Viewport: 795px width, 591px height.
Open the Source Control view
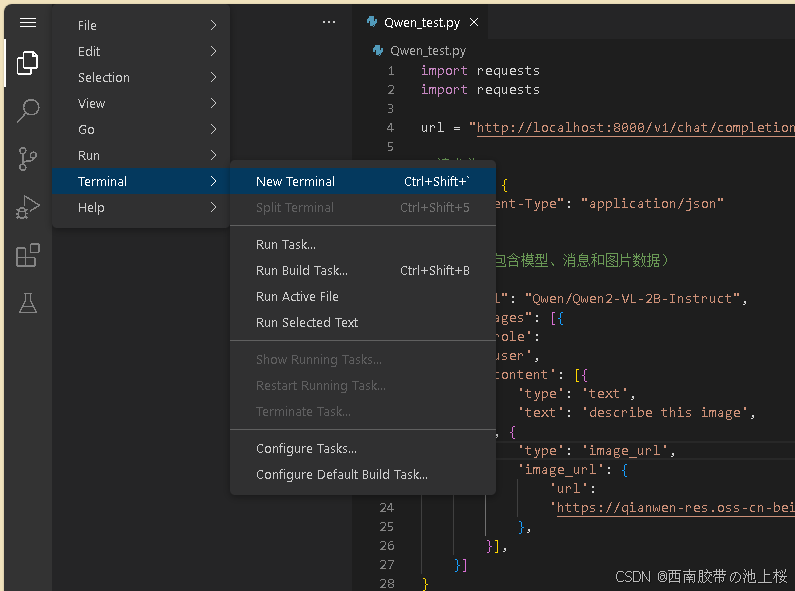(28, 159)
